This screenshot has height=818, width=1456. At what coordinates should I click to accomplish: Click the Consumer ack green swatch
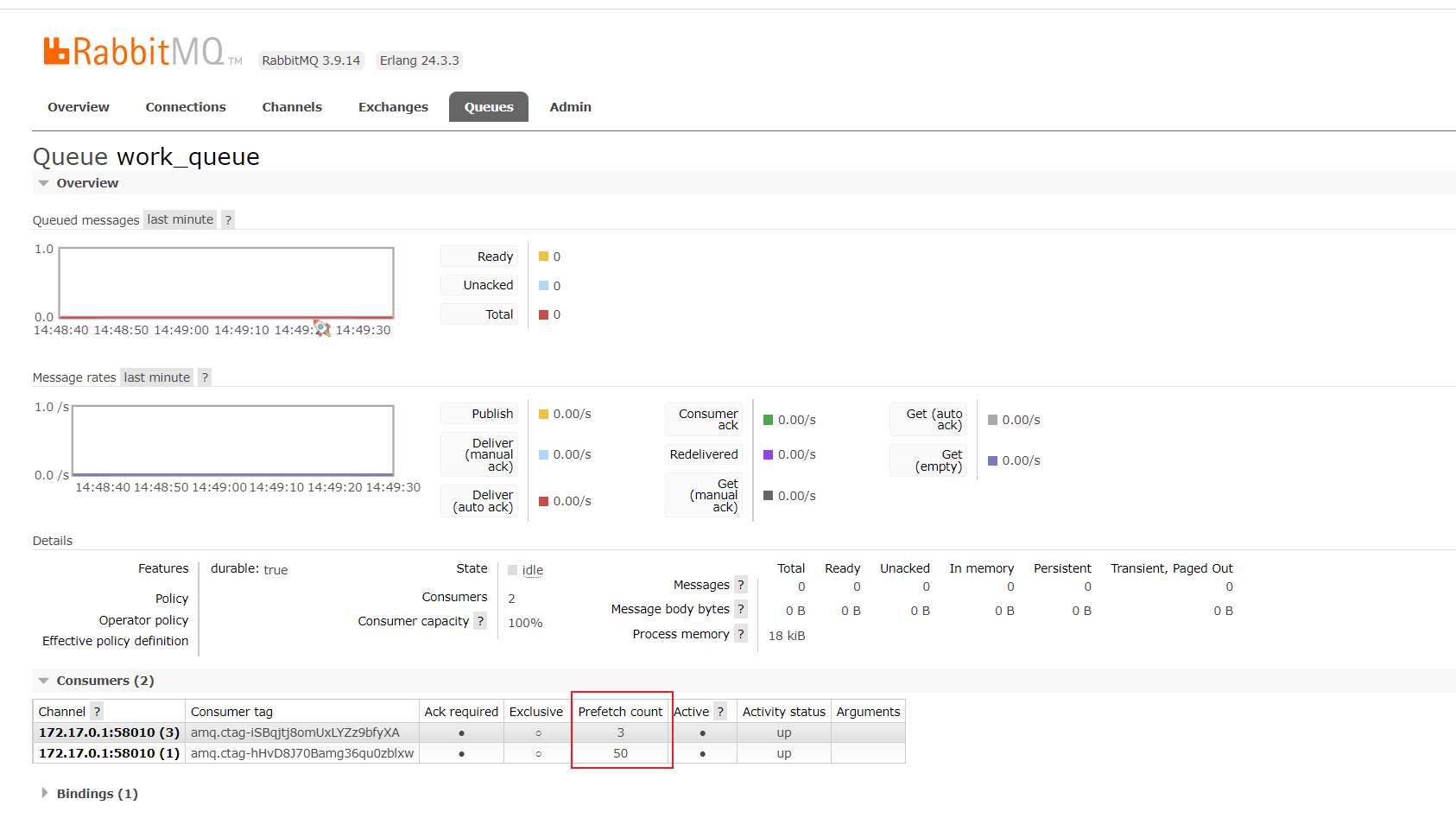click(769, 420)
